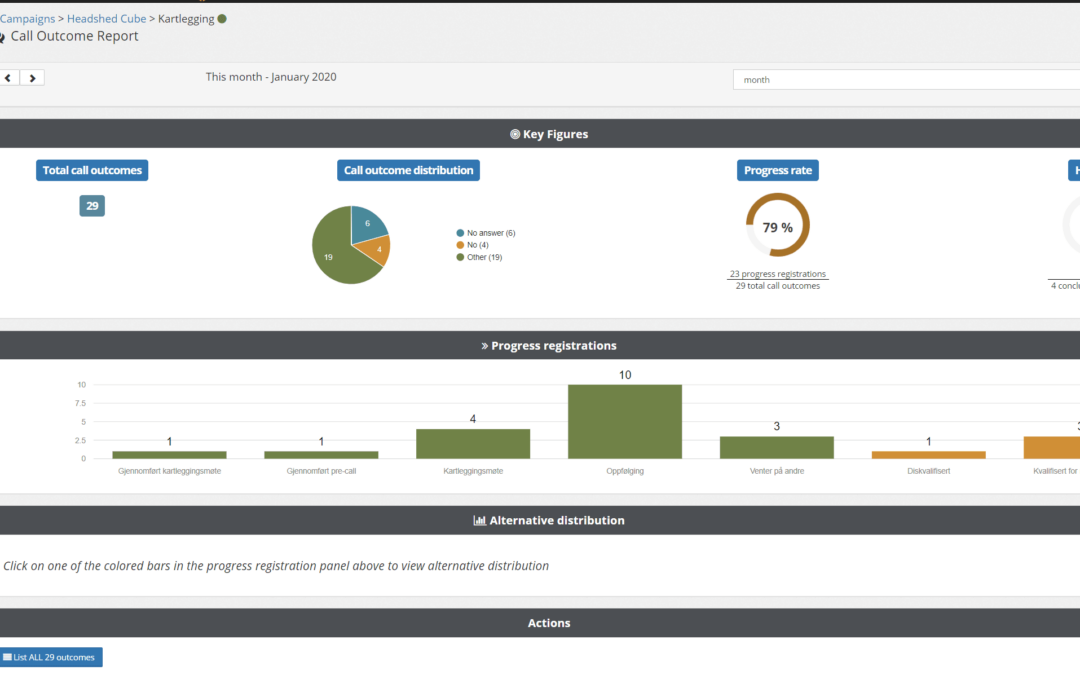Click the green status dot next to Kartlegging
Viewport: 1080px width, 675px height.
(222, 19)
